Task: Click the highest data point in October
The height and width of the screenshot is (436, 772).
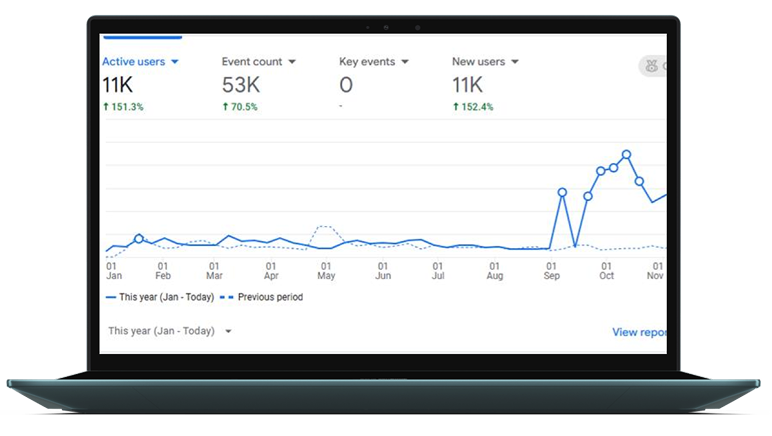Action: [626, 155]
